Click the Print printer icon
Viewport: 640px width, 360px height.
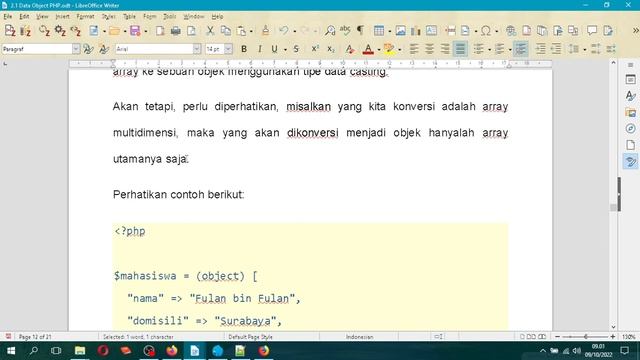point(176,31)
